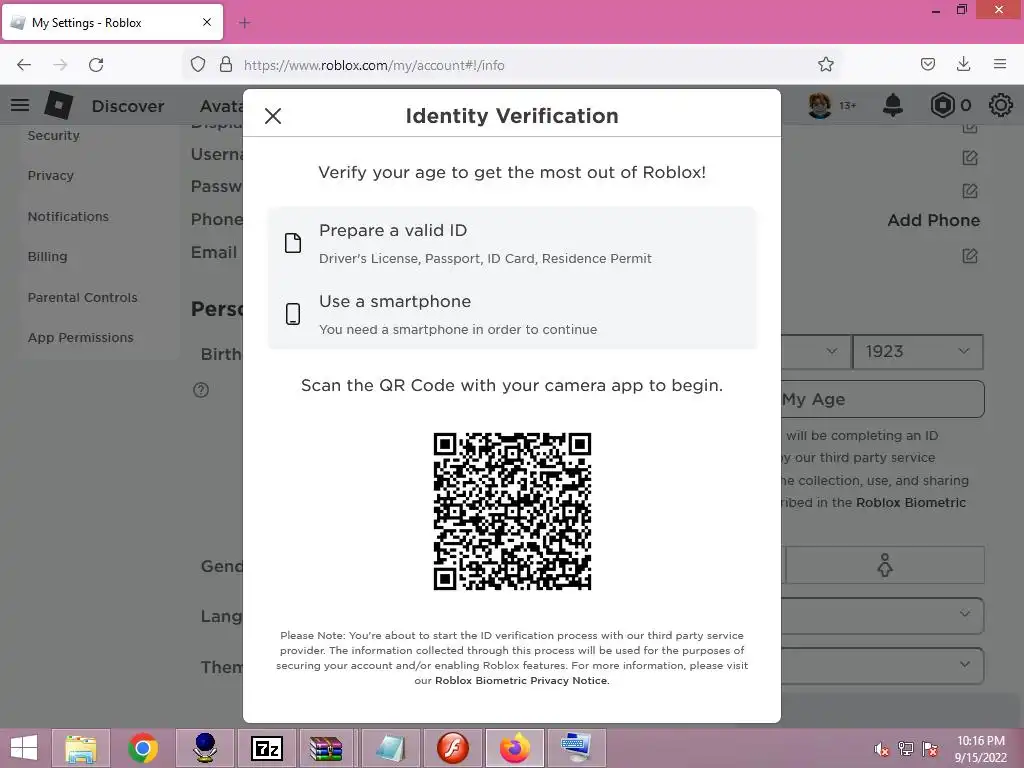
Task: Edit the display name pencil icon
Action: point(970,127)
